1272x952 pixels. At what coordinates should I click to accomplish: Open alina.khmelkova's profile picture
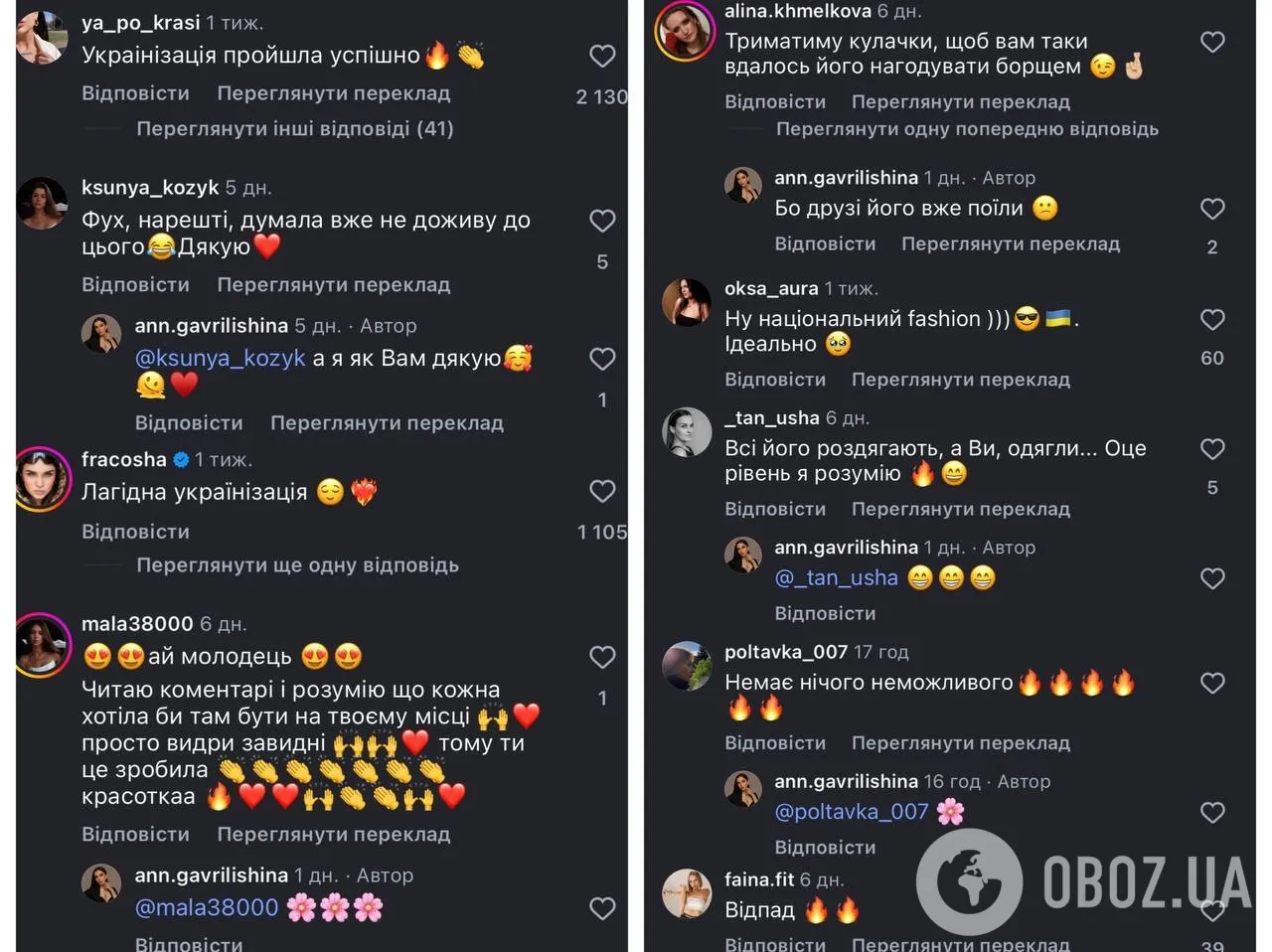(686, 31)
